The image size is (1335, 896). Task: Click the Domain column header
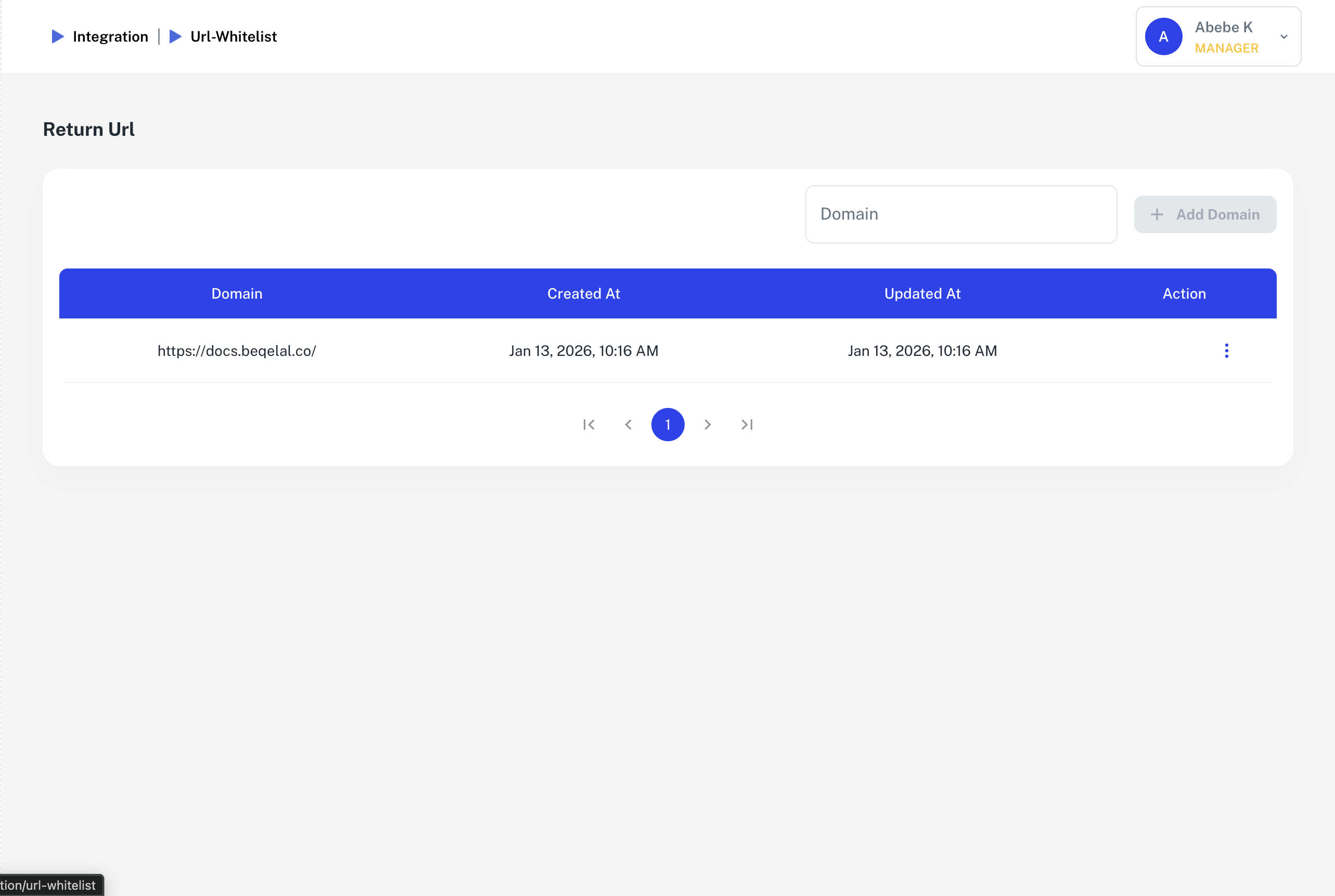237,293
